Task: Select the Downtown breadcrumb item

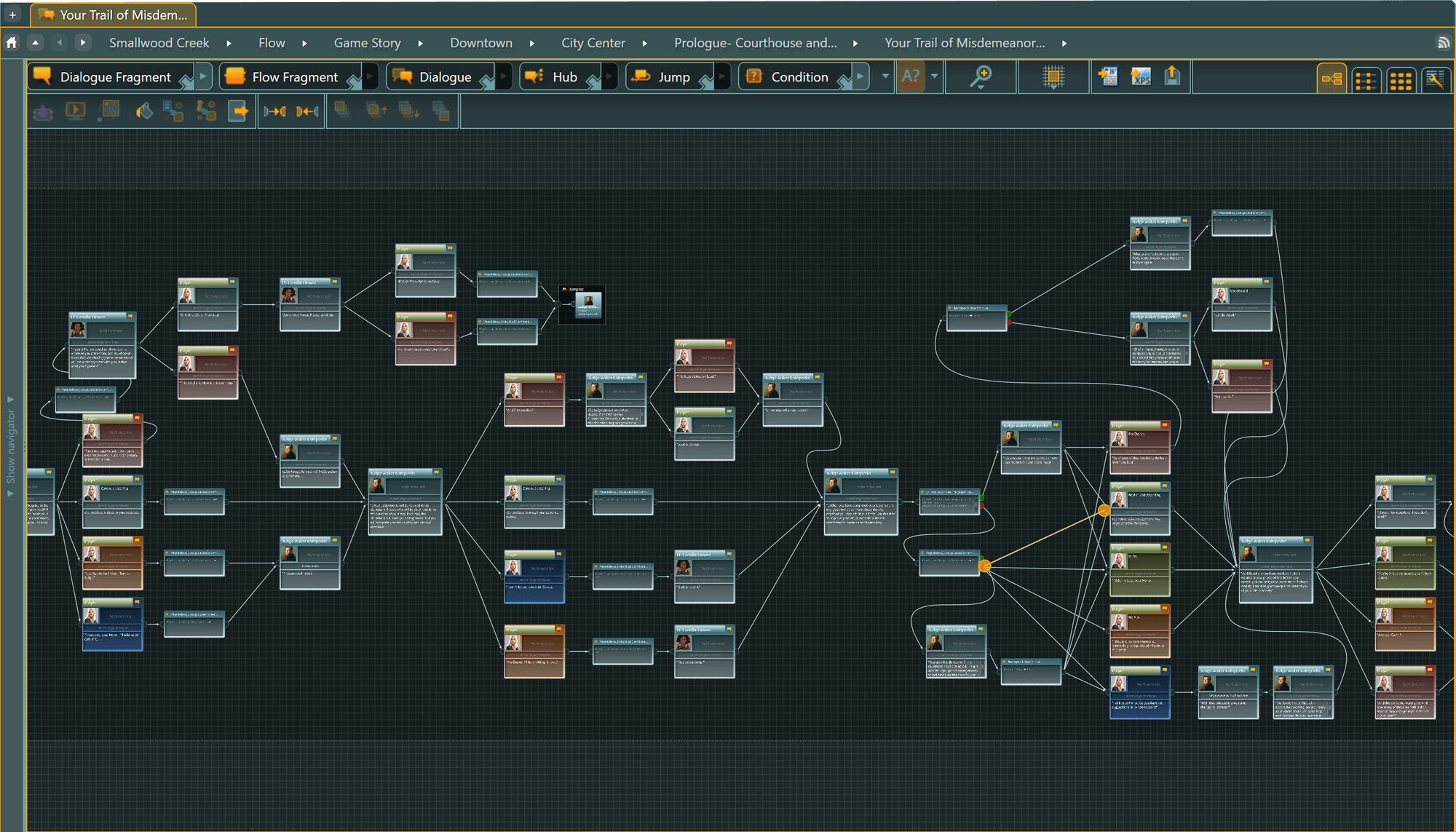Action: [x=480, y=43]
